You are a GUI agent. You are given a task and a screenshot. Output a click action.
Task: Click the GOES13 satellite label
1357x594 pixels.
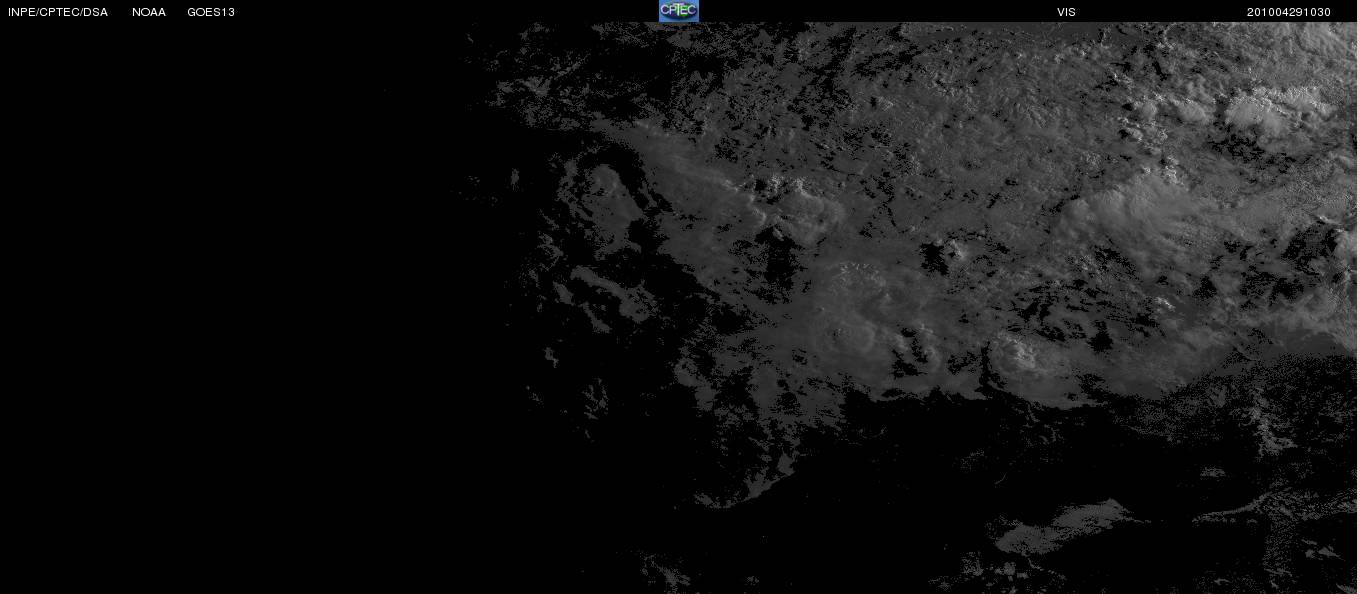[211, 12]
